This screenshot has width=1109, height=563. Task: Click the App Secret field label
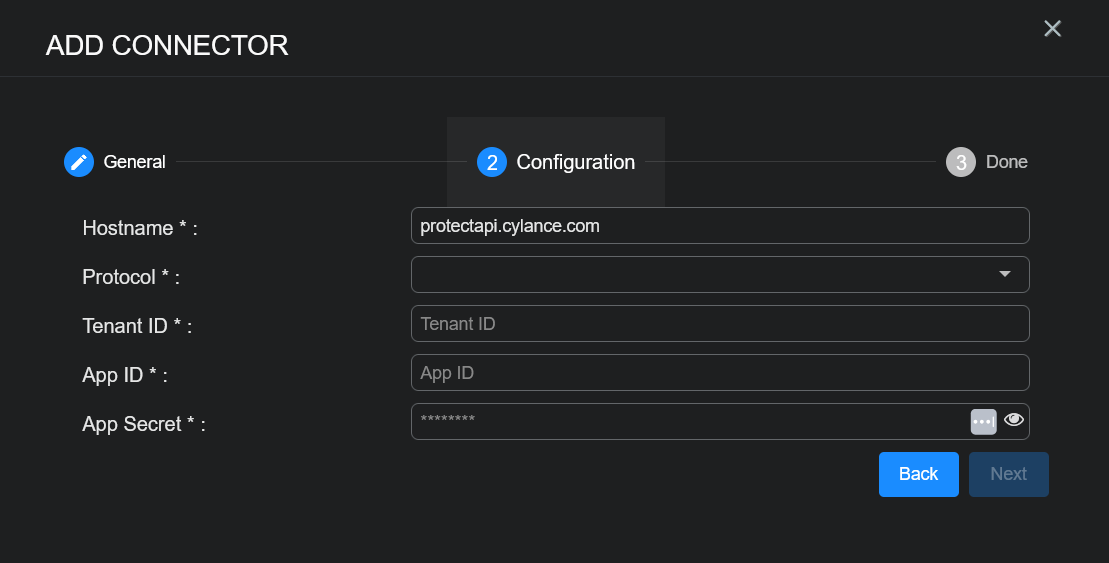(x=144, y=424)
